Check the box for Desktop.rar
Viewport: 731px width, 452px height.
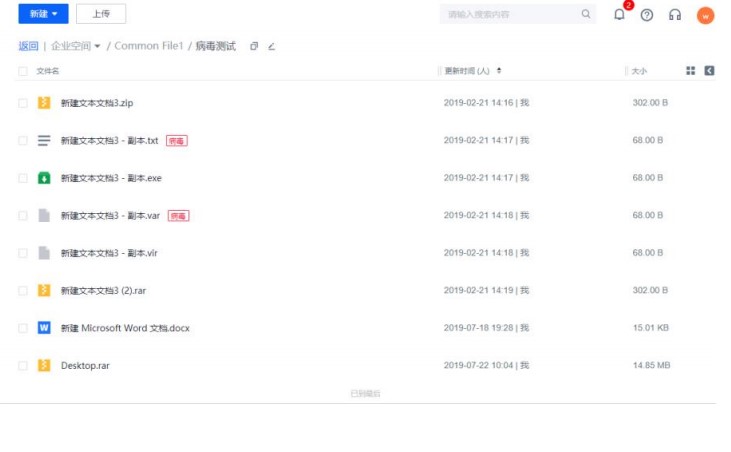[x=23, y=366]
